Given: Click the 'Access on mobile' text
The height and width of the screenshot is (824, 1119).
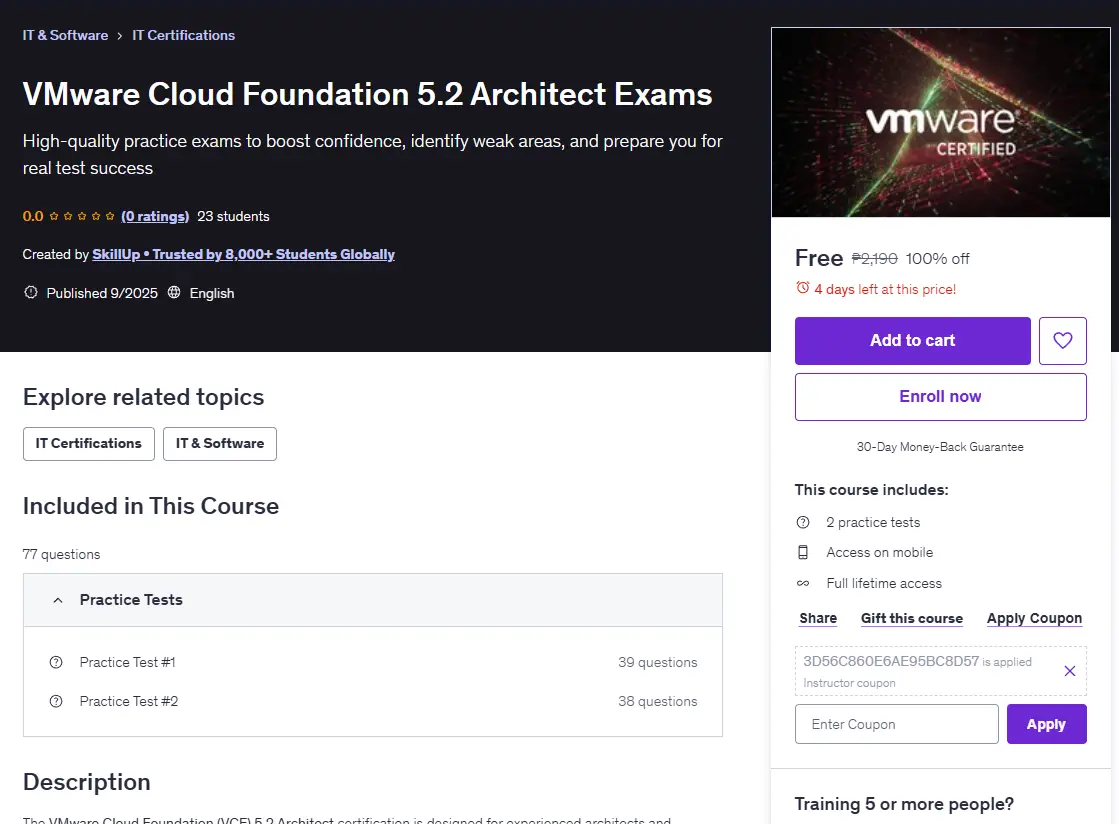Looking at the screenshot, I should [879, 552].
